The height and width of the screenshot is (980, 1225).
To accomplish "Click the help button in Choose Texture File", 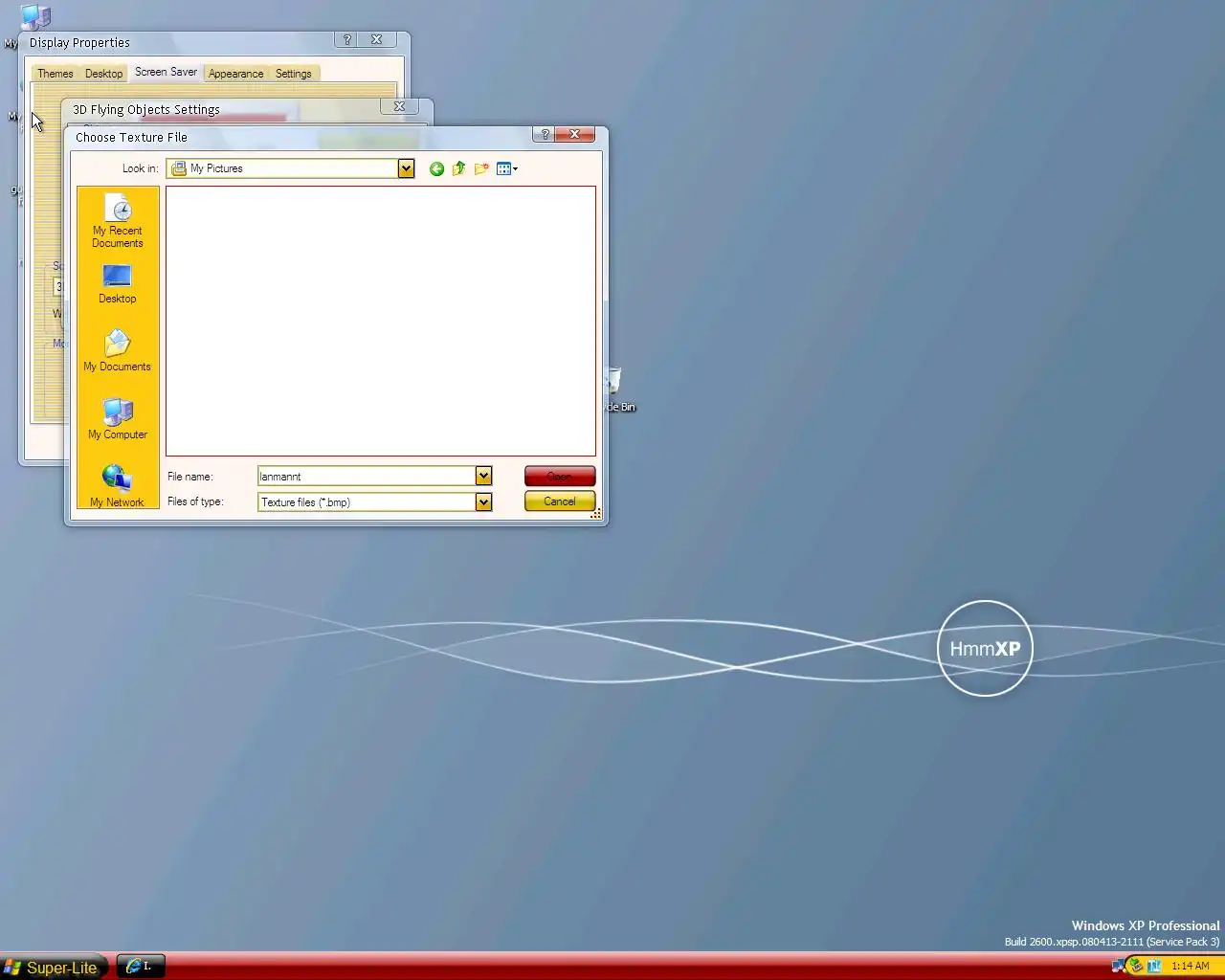I will pos(545,135).
